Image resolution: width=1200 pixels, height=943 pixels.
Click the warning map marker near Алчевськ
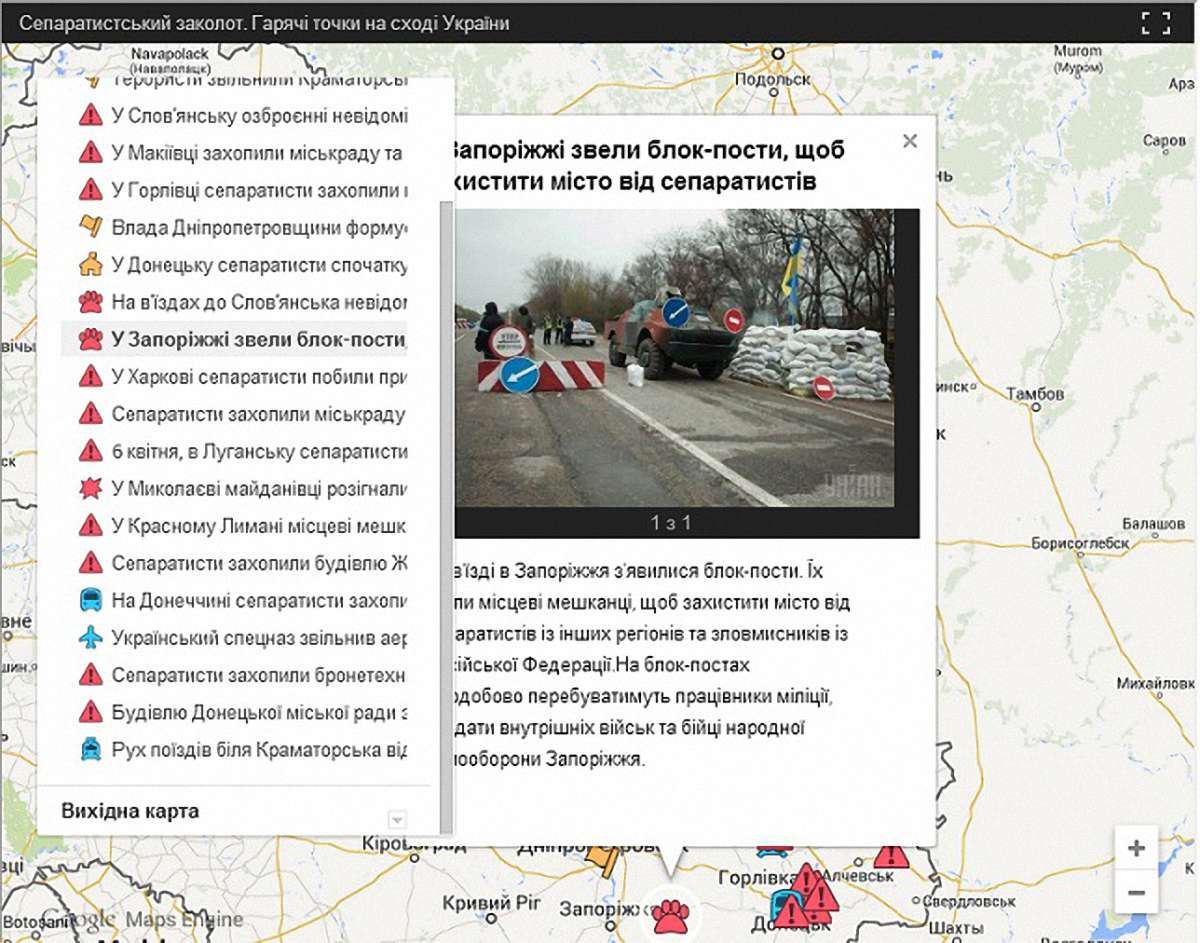pyautogui.click(x=889, y=856)
